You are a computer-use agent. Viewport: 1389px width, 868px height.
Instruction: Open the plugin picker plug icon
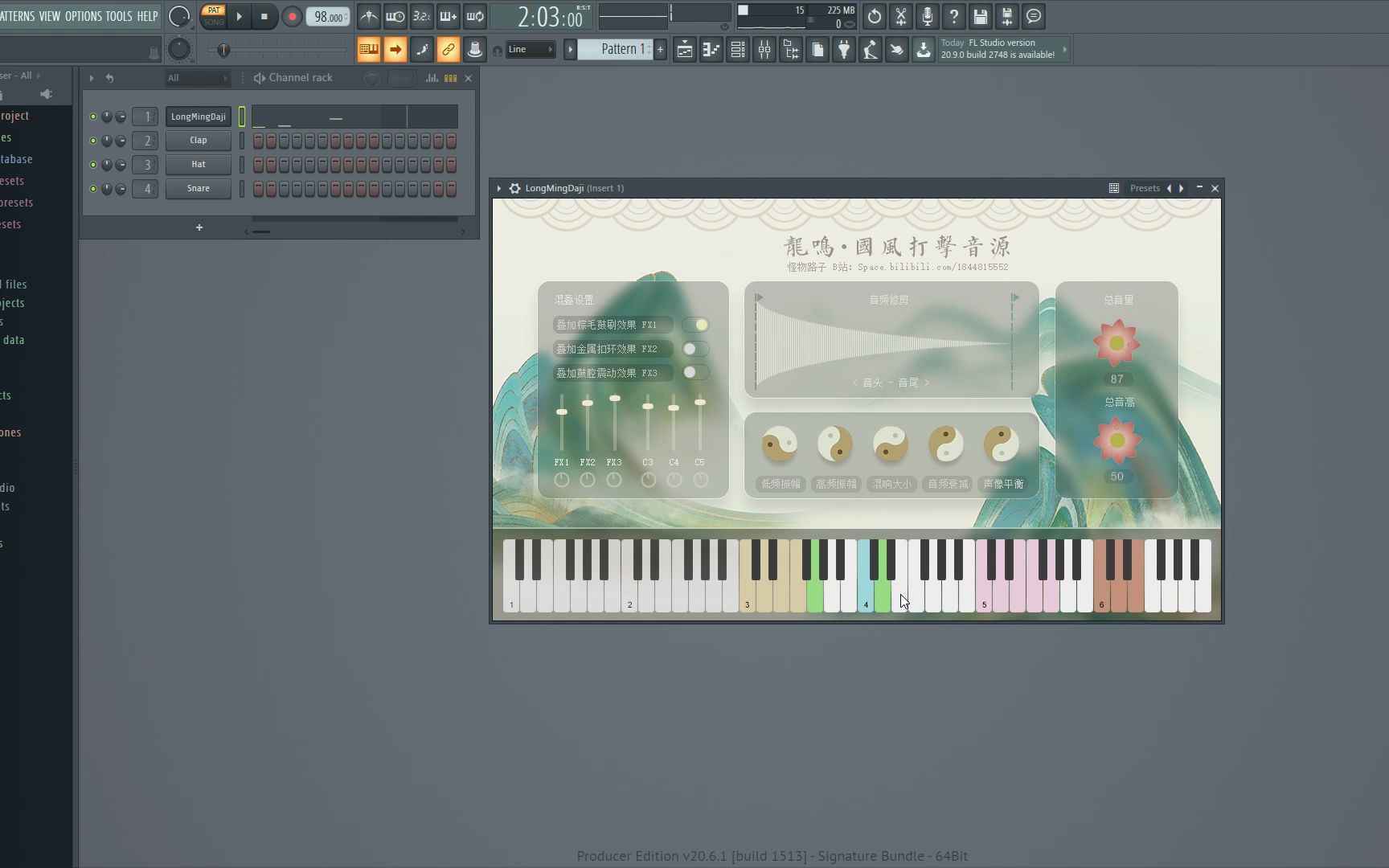(x=844, y=50)
